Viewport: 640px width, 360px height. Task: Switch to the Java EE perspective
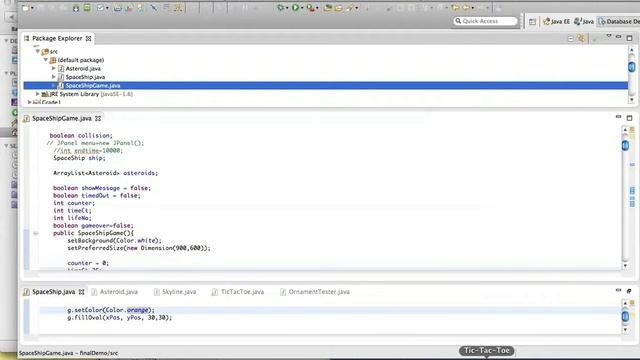(x=556, y=22)
